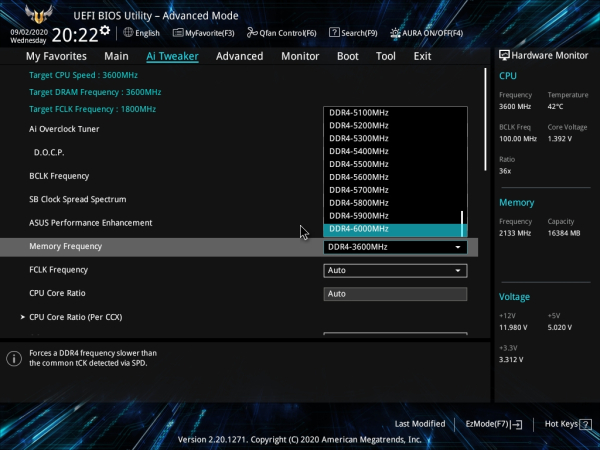Click +3.3V 3.312 V reading

click(511, 360)
